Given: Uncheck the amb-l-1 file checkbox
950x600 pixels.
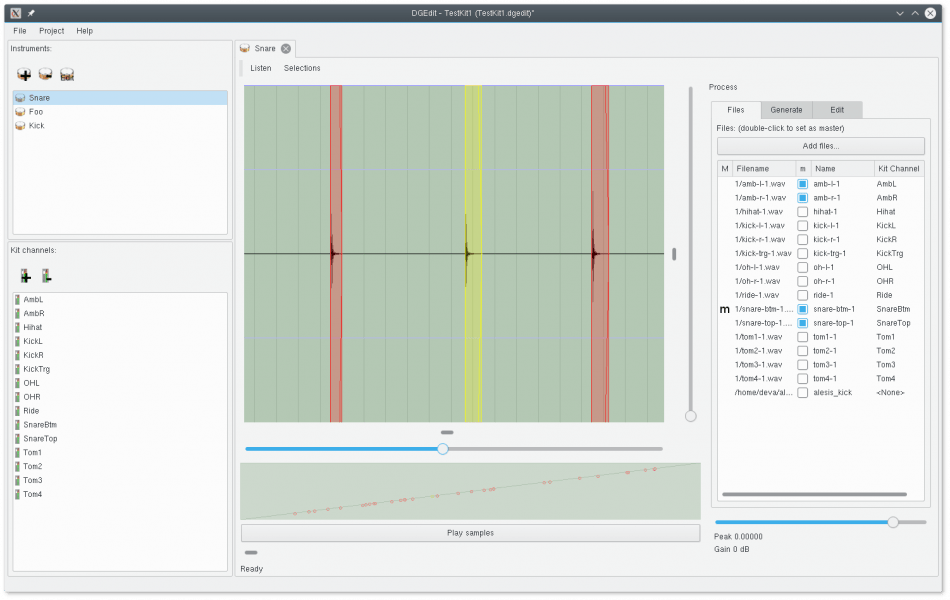Looking at the screenshot, I should coord(802,184).
